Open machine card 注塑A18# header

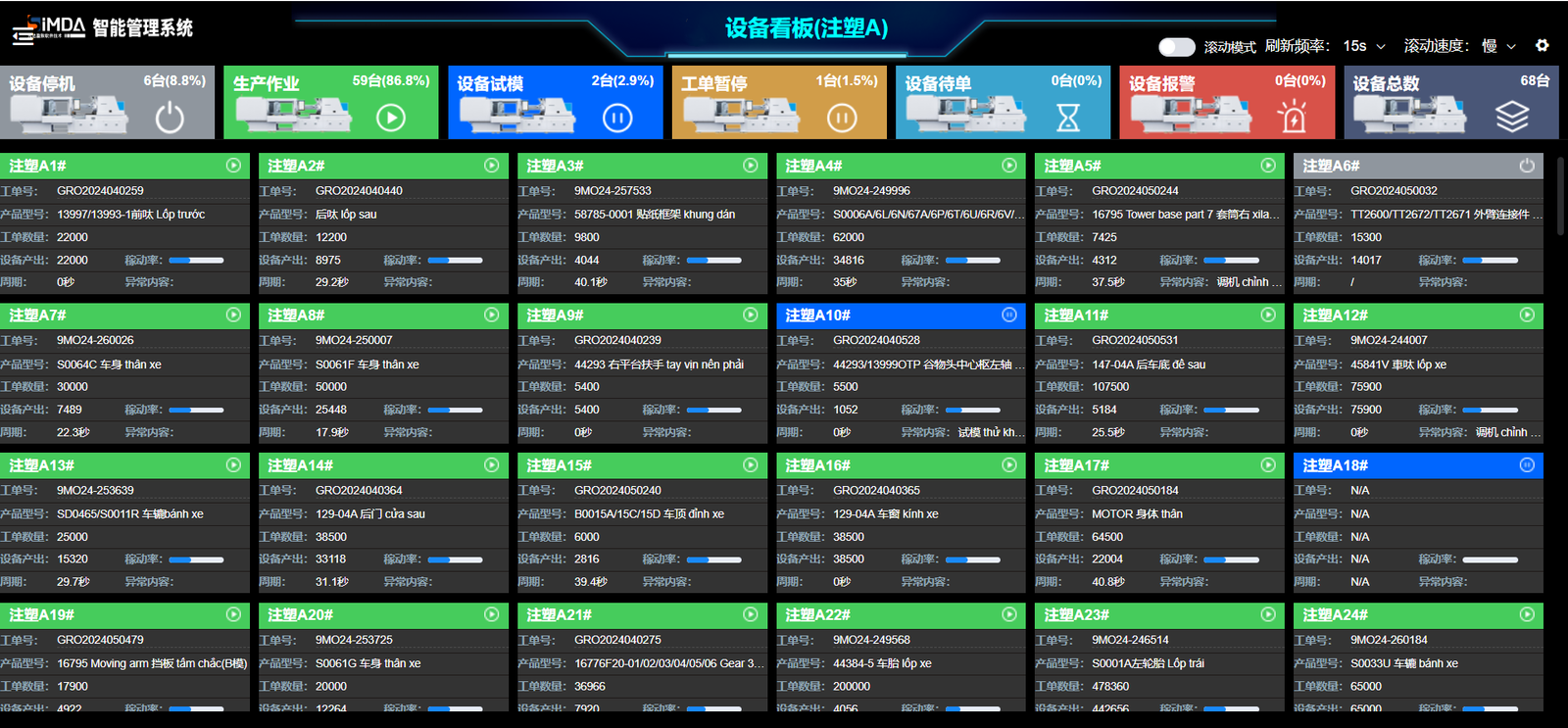click(x=1418, y=464)
